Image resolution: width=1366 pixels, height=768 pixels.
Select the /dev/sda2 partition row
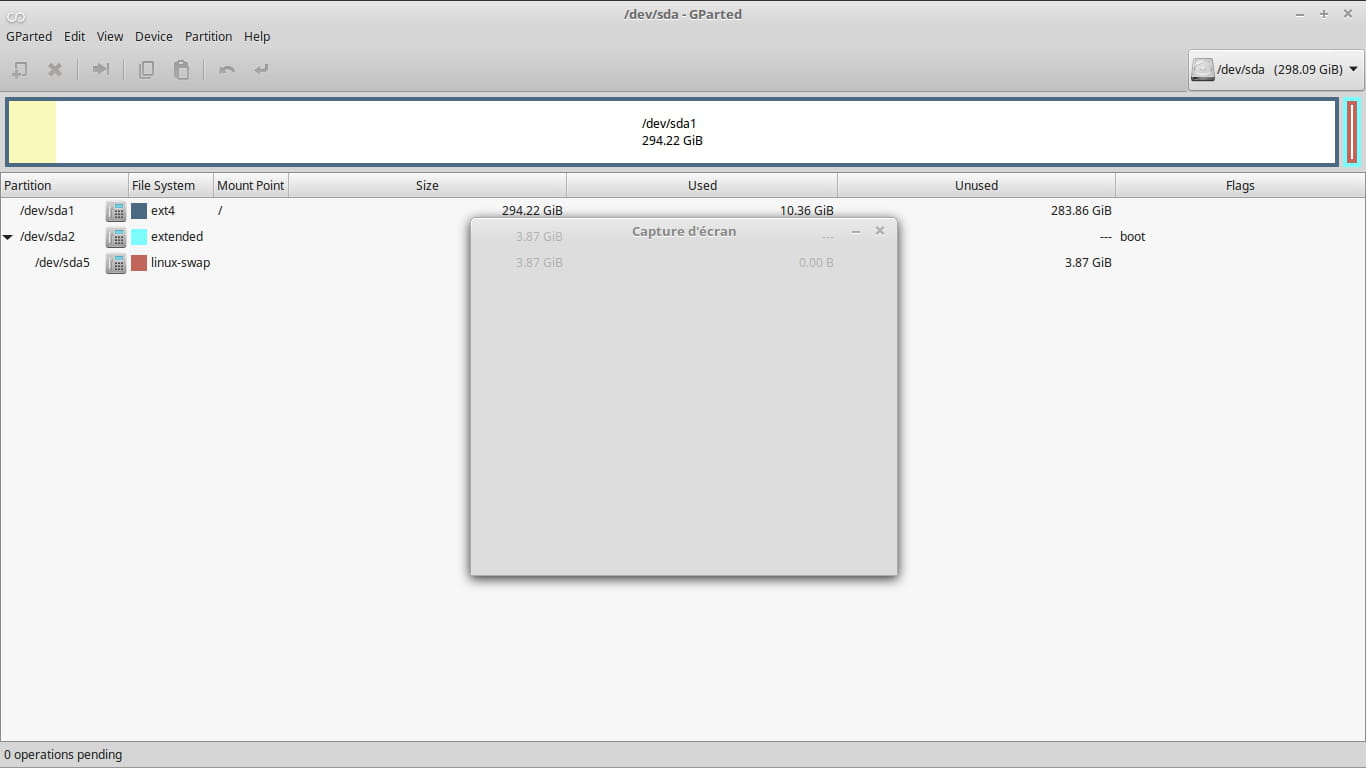683,237
